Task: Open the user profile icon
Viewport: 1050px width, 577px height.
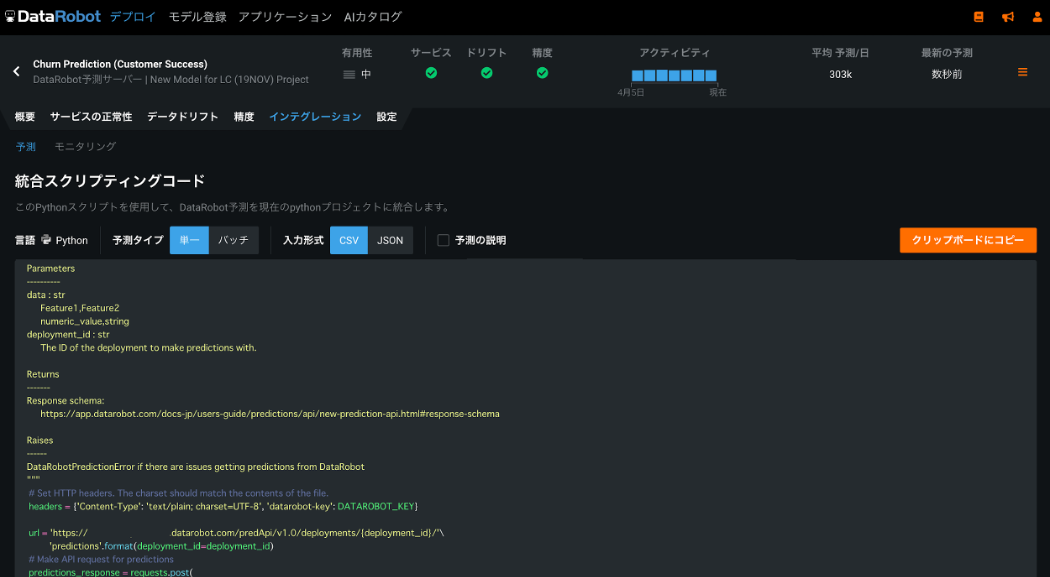Action: coord(1037,17)
